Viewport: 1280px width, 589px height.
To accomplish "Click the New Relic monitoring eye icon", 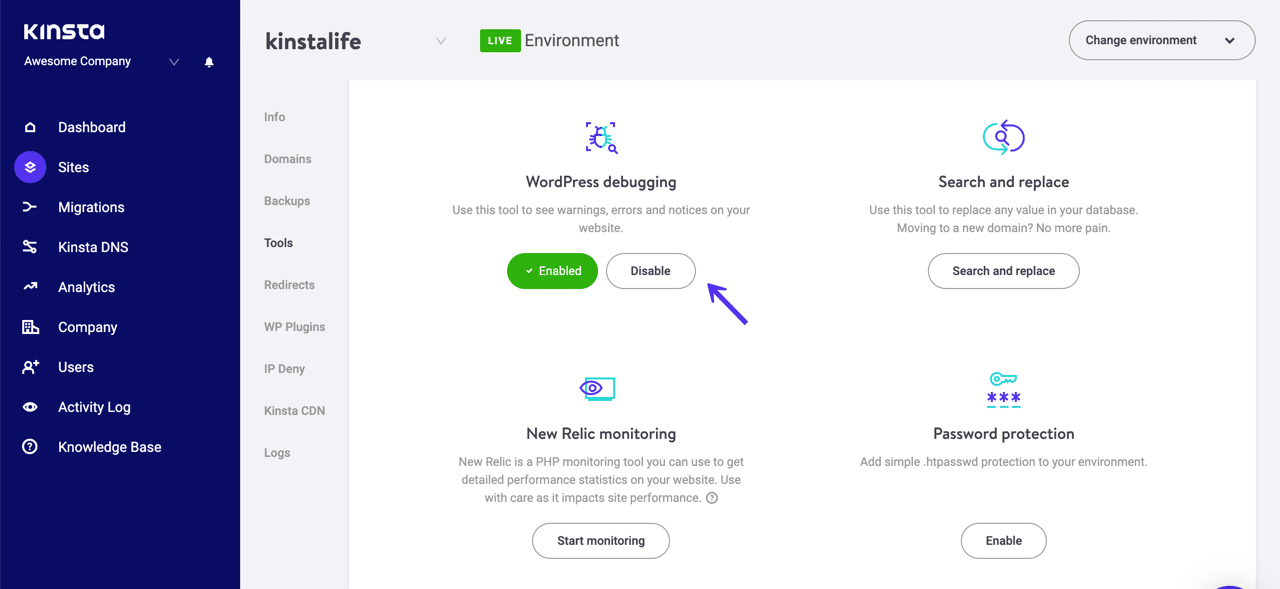I will pos(598,388).
